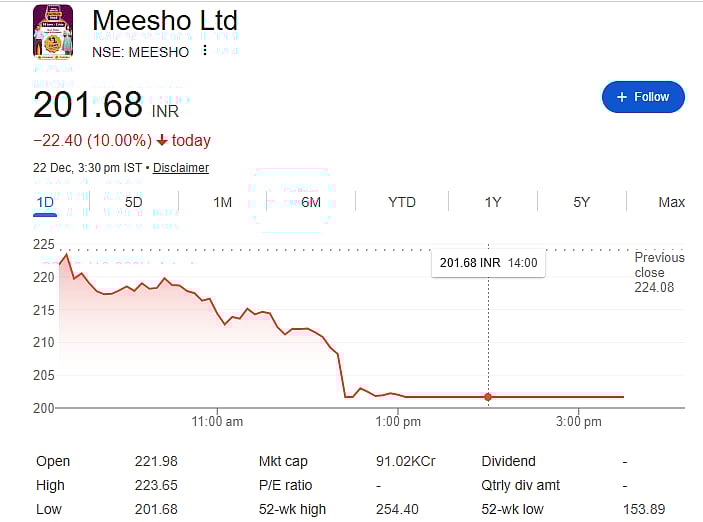
Task: Click the red data point marker on chart
Action: [488, 397]
